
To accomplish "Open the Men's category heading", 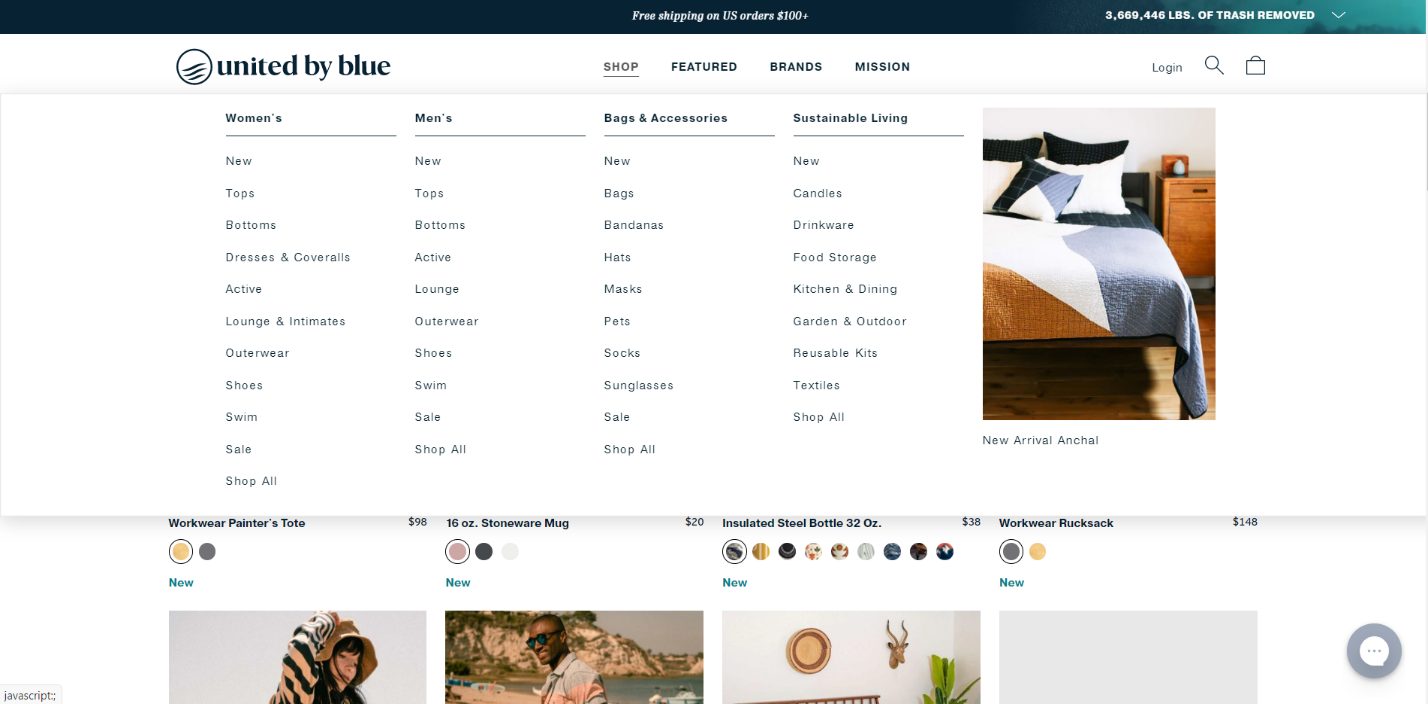I will pyautogui.click(x=434, y=118).
